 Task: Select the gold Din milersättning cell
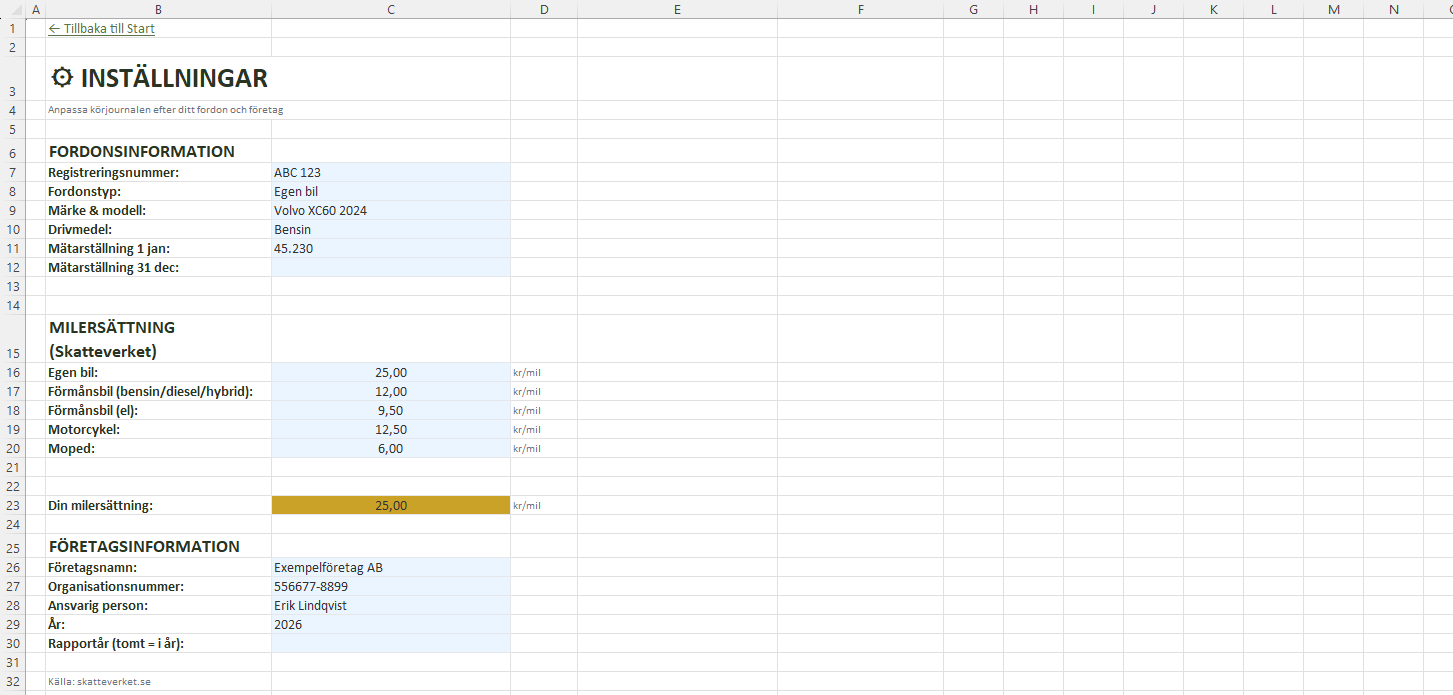pyautogui.click(x=391, y=506)
